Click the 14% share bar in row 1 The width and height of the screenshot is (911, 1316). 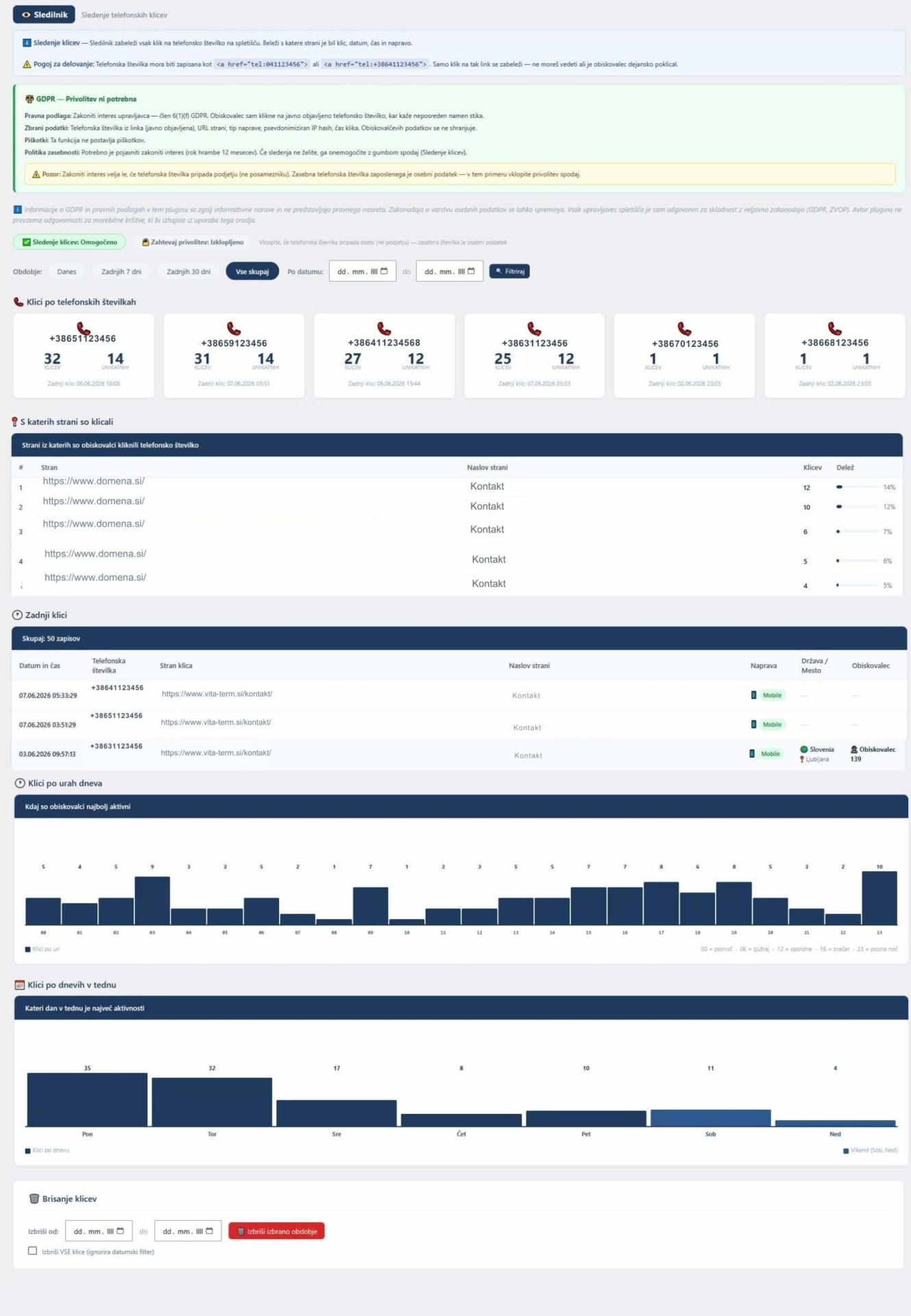[x=857, y=487]
